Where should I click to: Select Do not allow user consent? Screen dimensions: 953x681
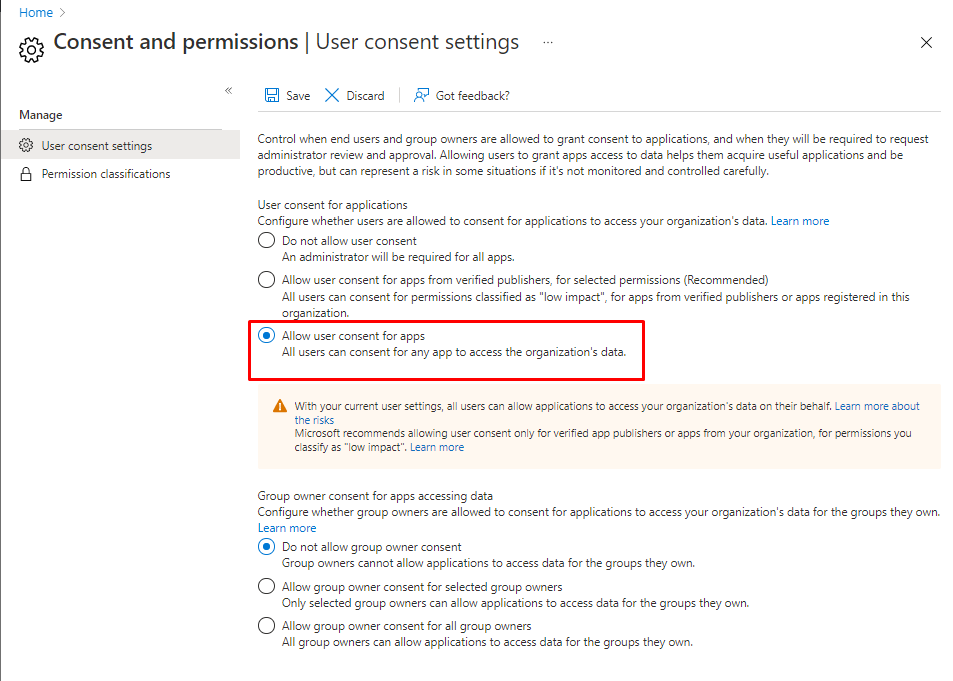pos(266,240)
